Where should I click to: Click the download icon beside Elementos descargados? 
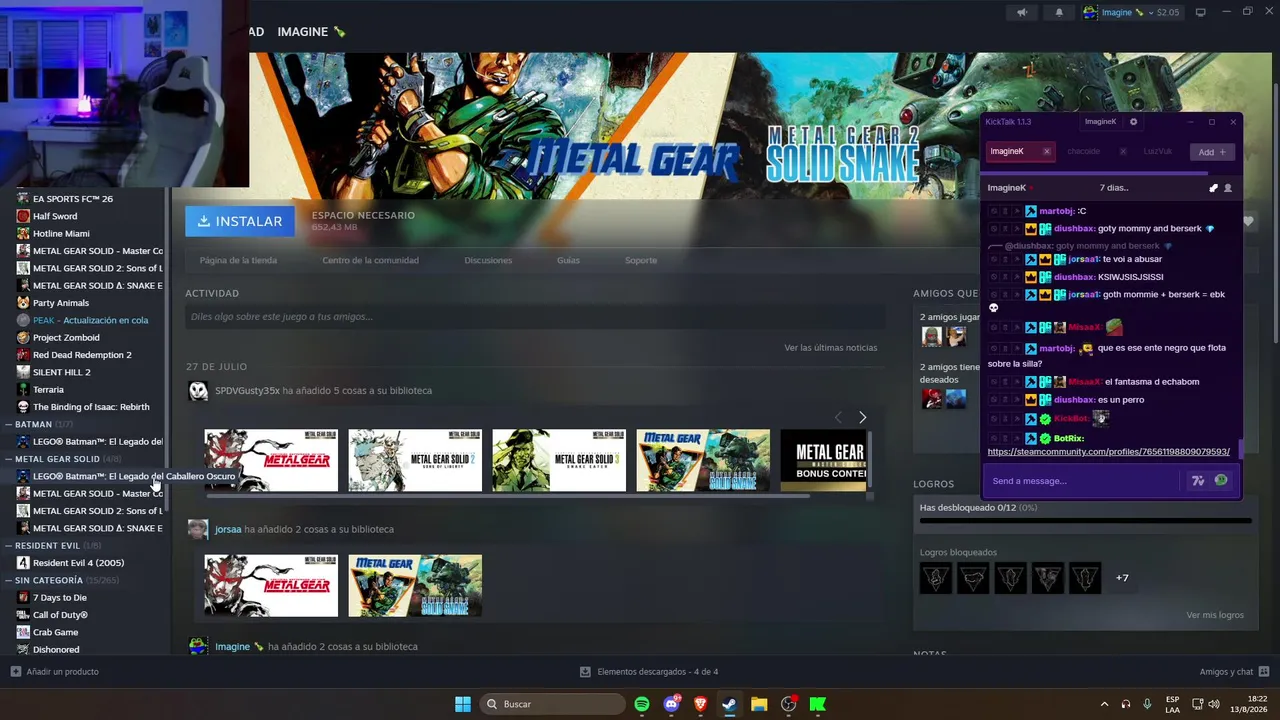click(x=586, y=672)
